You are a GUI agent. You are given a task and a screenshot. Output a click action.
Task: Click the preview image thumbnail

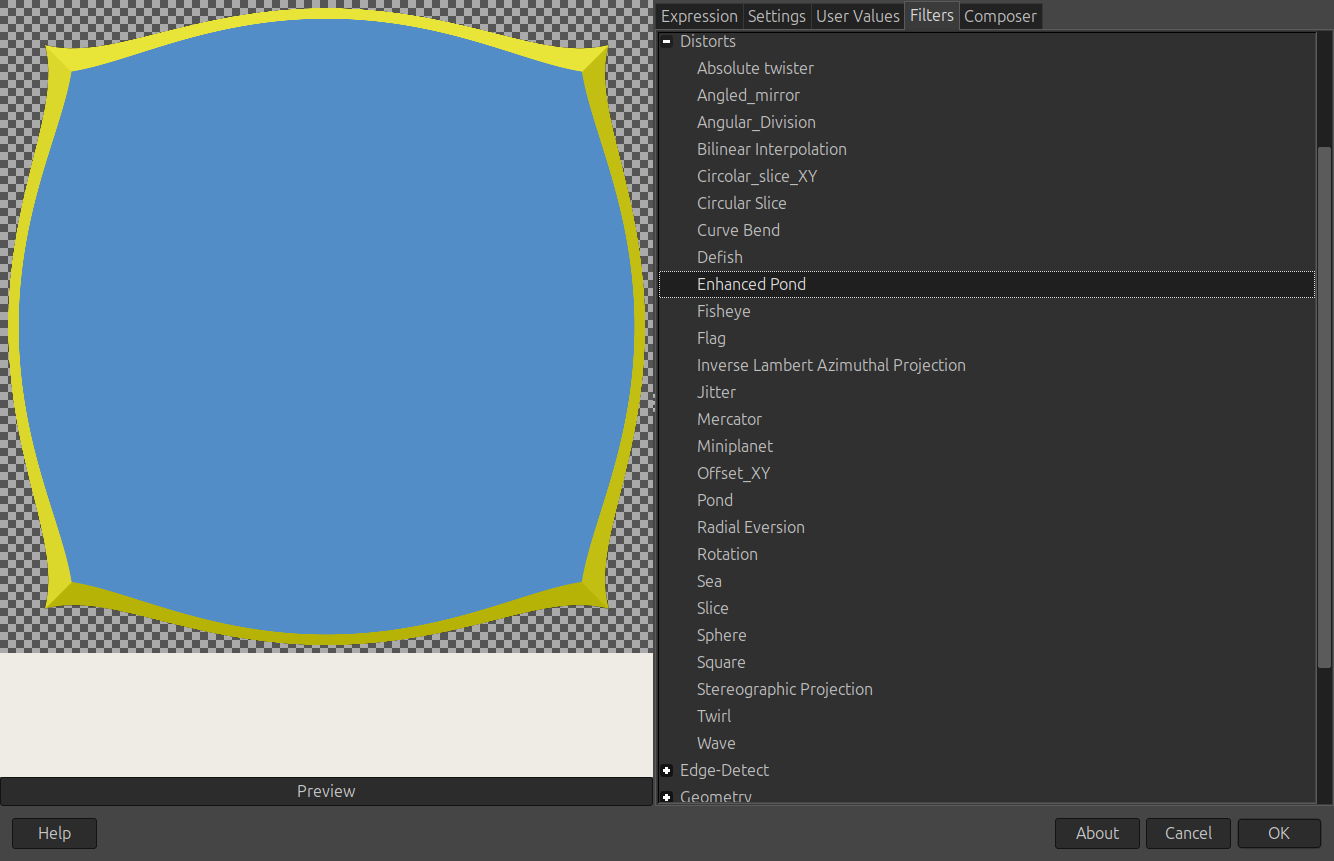[x=326, y=326]
